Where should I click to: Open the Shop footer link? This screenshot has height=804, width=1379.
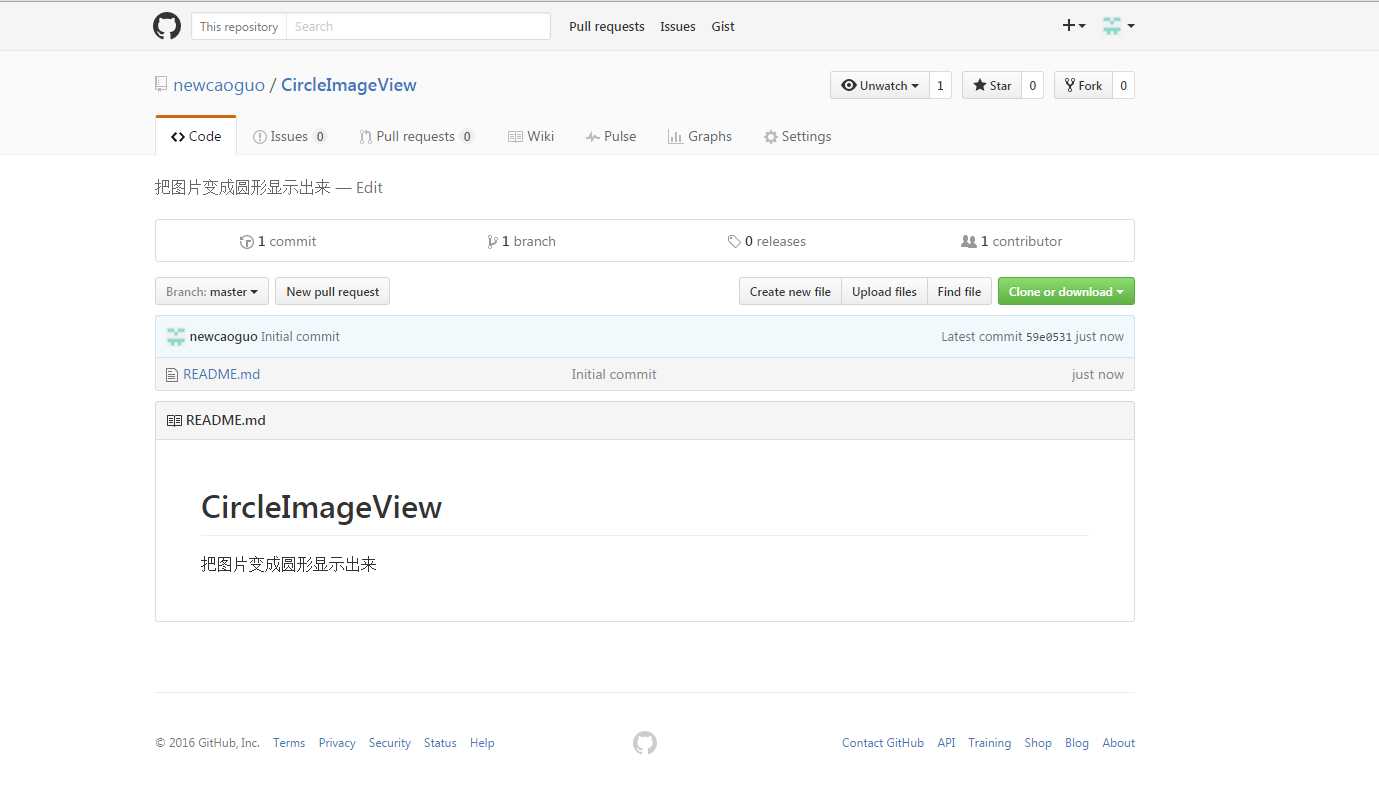pos(1038,743)
